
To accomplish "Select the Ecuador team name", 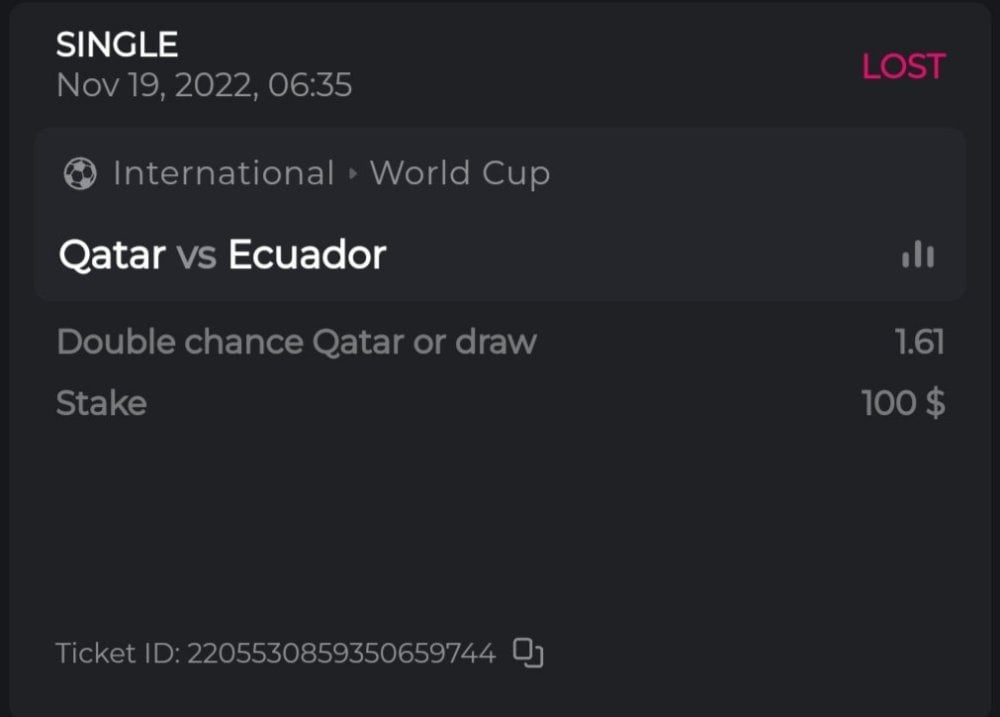I will (307, 255).
